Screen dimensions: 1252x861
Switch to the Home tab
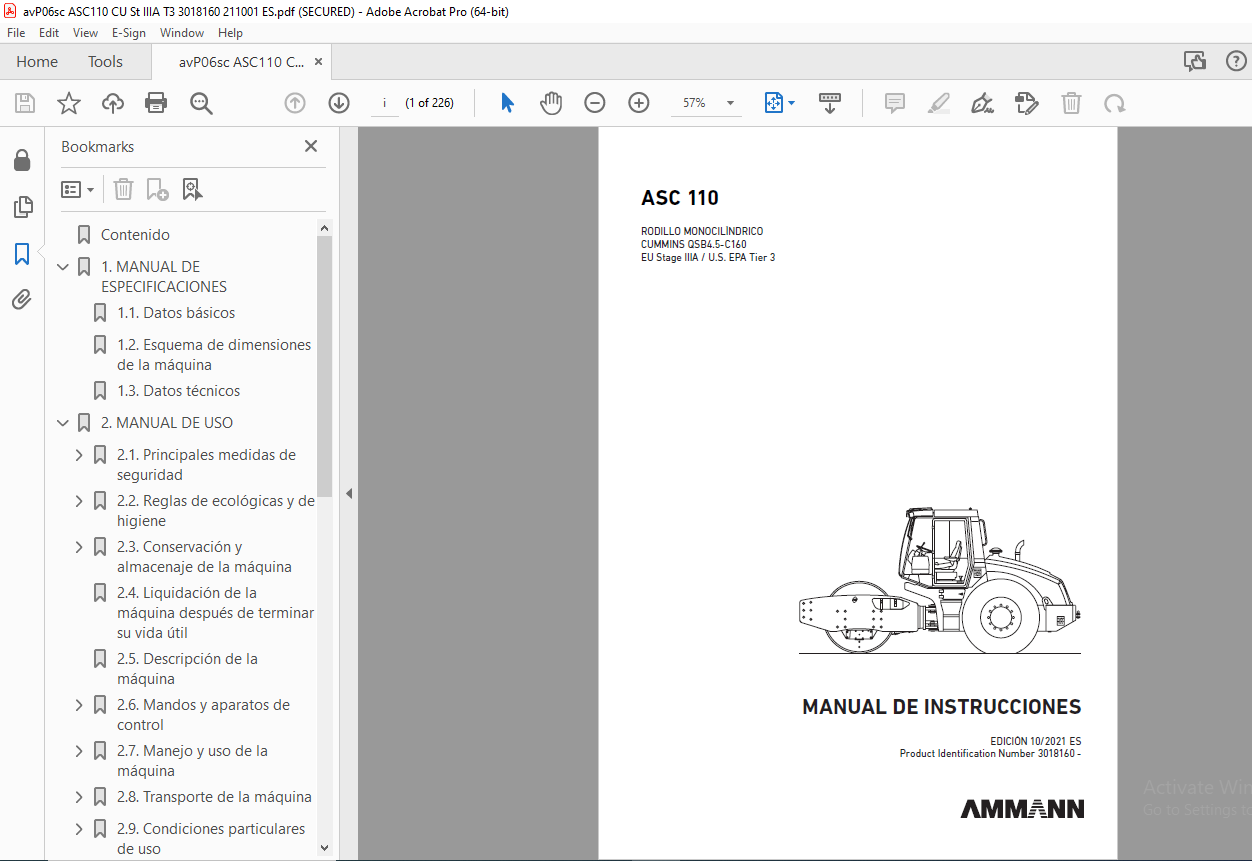click(x=37, y=62)
